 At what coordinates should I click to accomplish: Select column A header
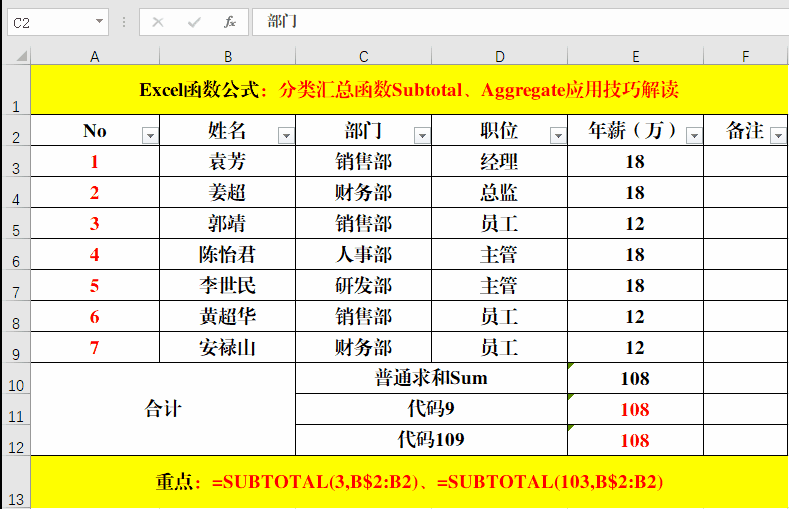(x=95, y=56)
